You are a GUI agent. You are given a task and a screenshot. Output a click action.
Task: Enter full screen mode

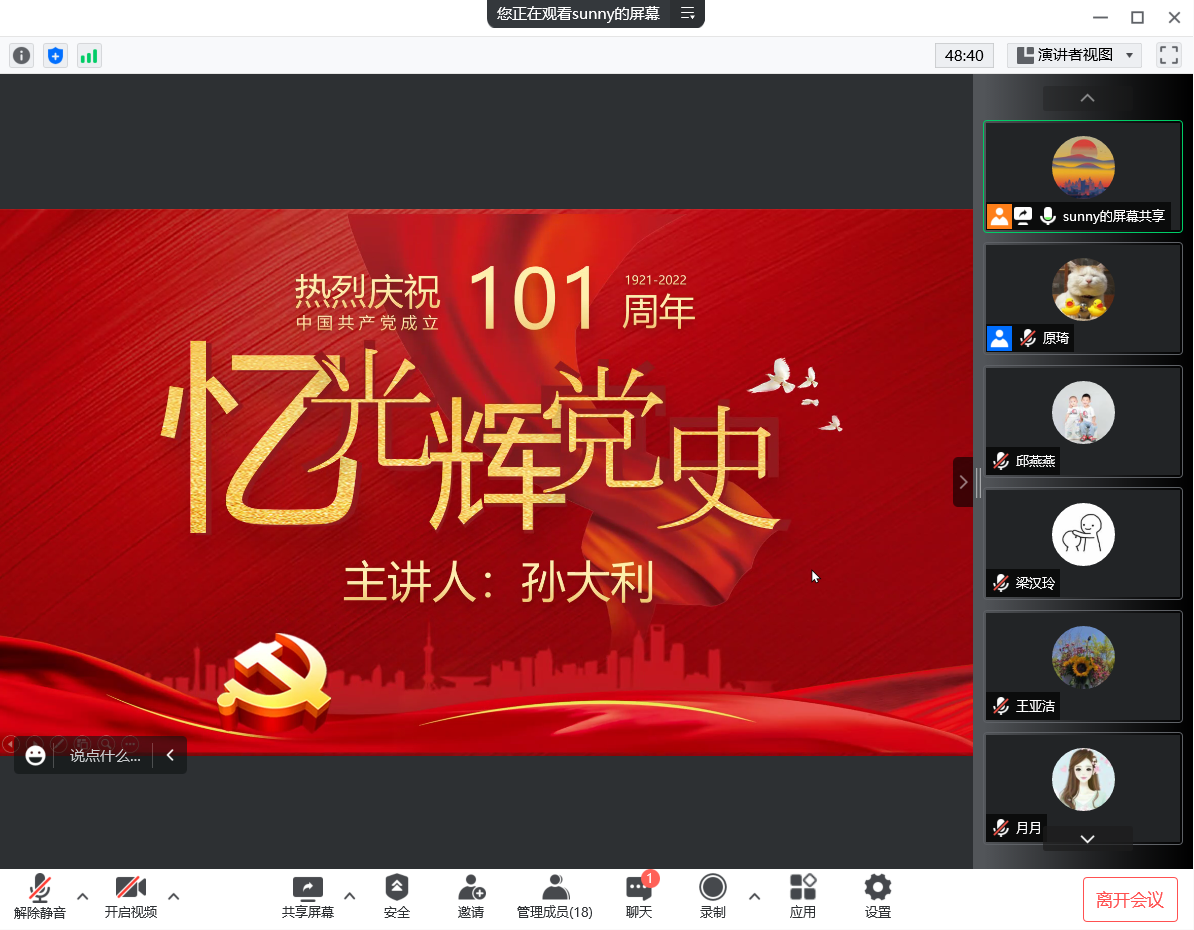(1168, 55)
